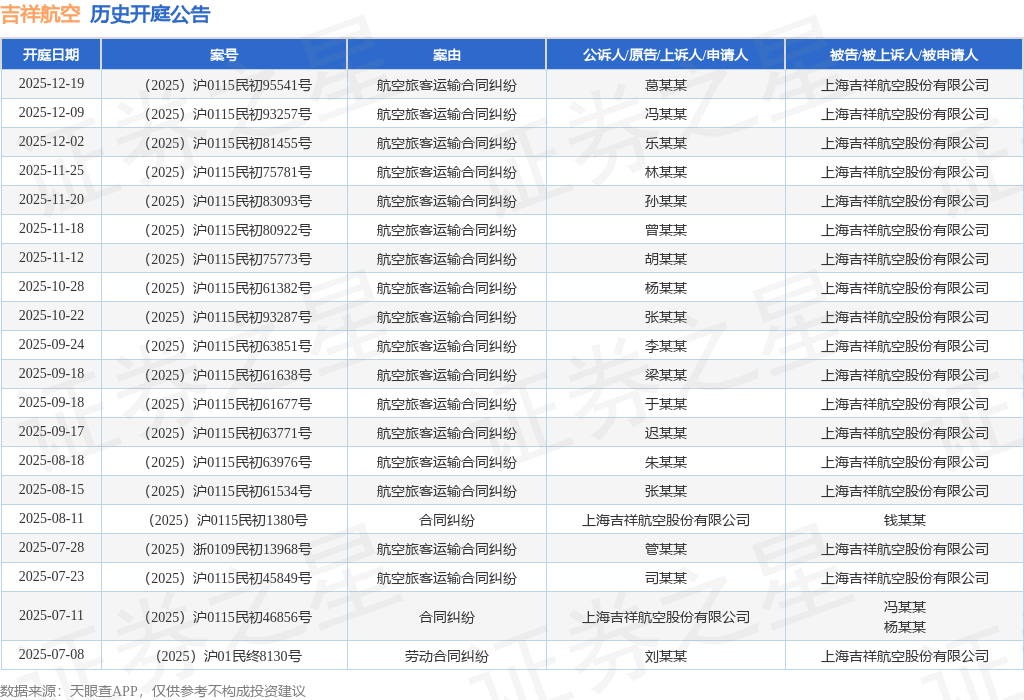
Task: Select plaintiff 李某某
Action: coord(665,346)
